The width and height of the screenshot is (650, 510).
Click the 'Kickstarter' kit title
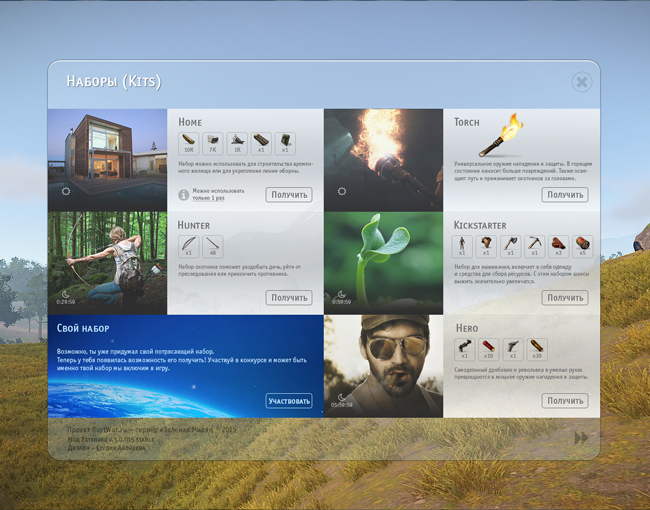[x=480, y=225]
